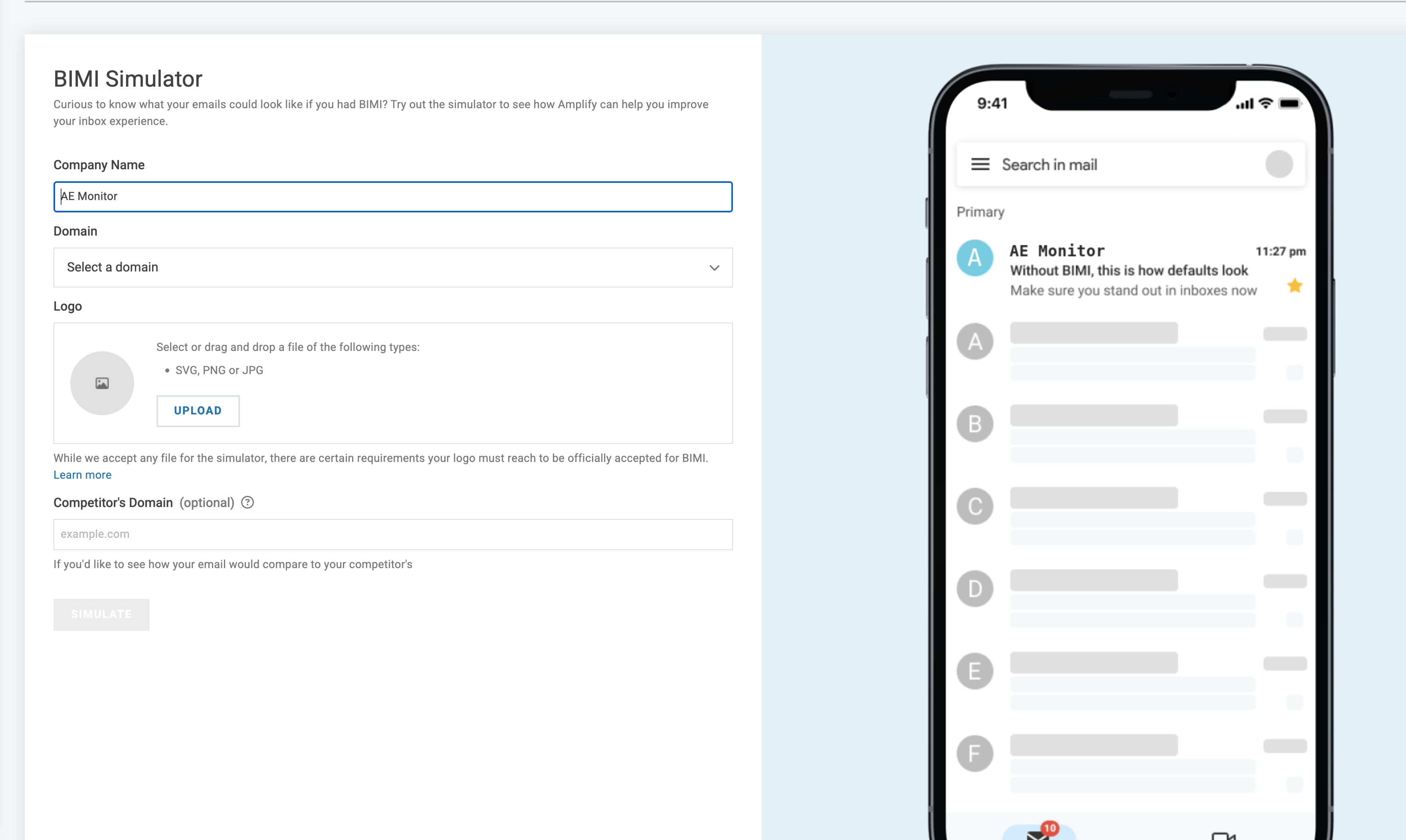The image size is (1406, 840).
Task: Click the Competitor's Domain example.com field
Action: 392,534
